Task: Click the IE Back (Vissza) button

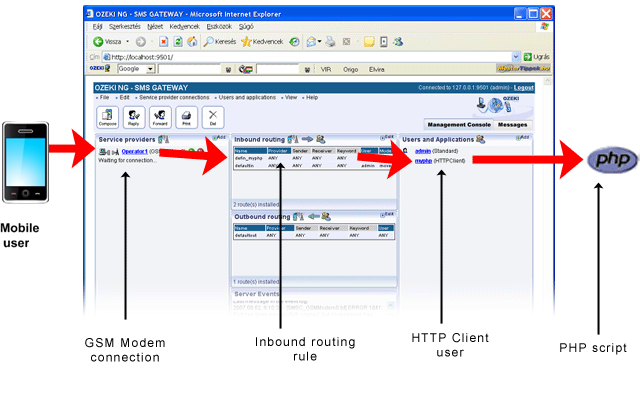Action: [x=107, y=42]
